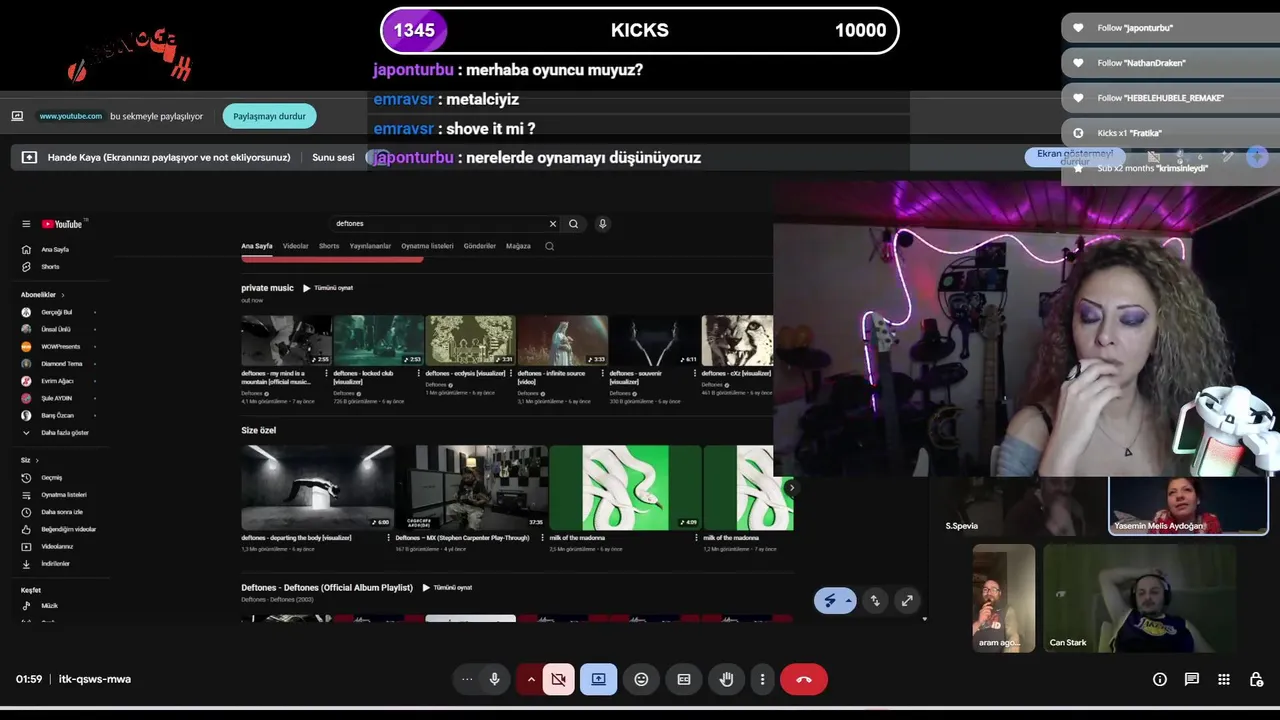Image resolution: width=1280 pixels, height=720 pixels.
Task: Open host controls lock icon
Action: pyautogui.click(x=1256, y=679)
